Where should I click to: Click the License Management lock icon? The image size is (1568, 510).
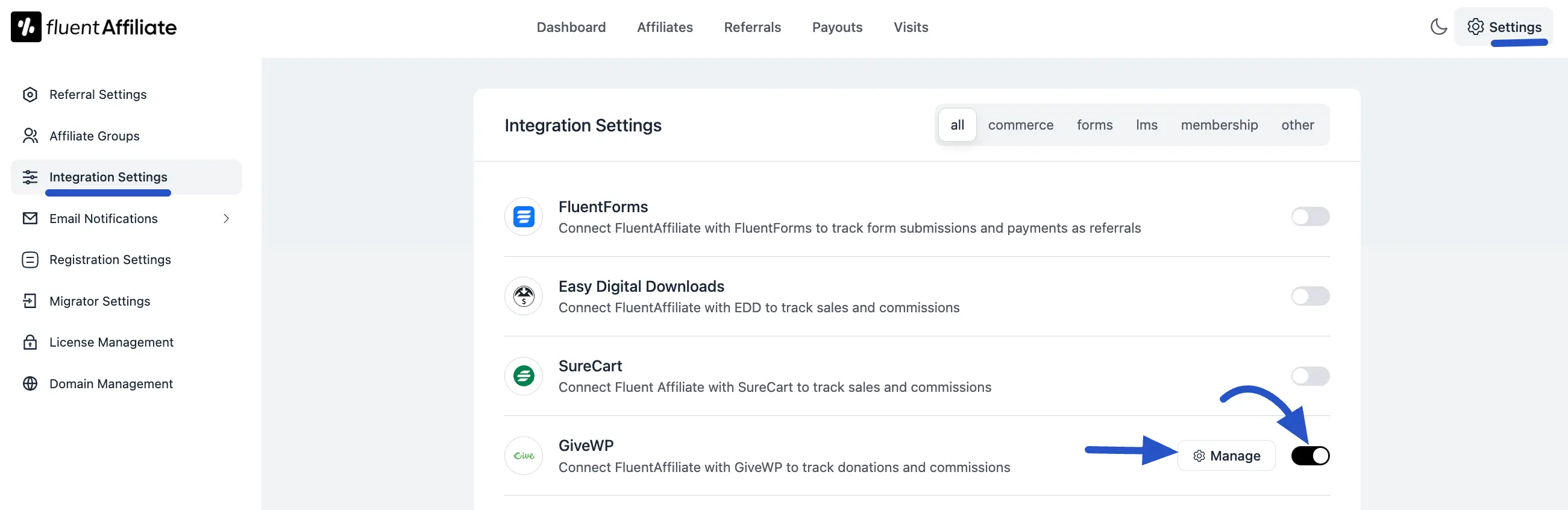point(30,342)
